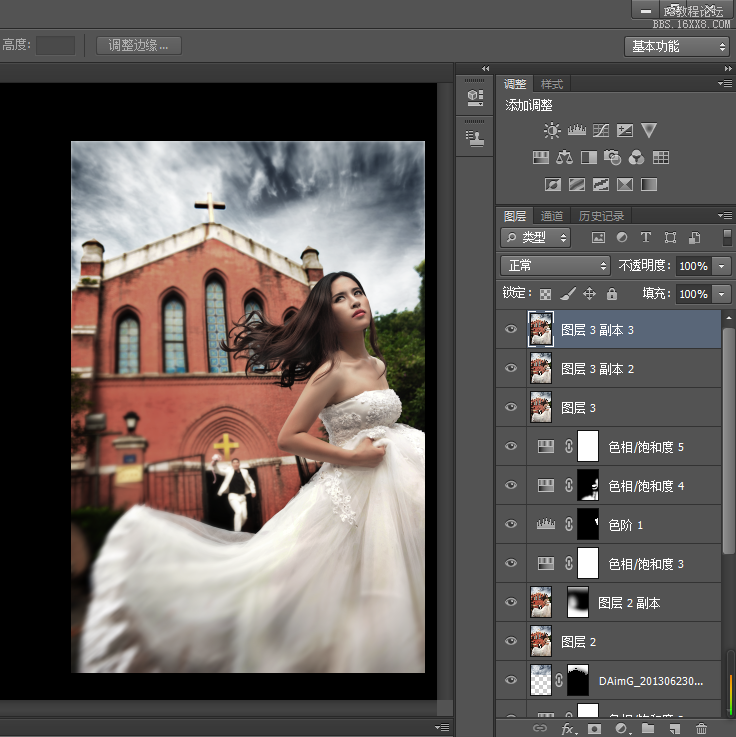
Task: Click the delete layer trash icon
Action: (x=701, y=729)
